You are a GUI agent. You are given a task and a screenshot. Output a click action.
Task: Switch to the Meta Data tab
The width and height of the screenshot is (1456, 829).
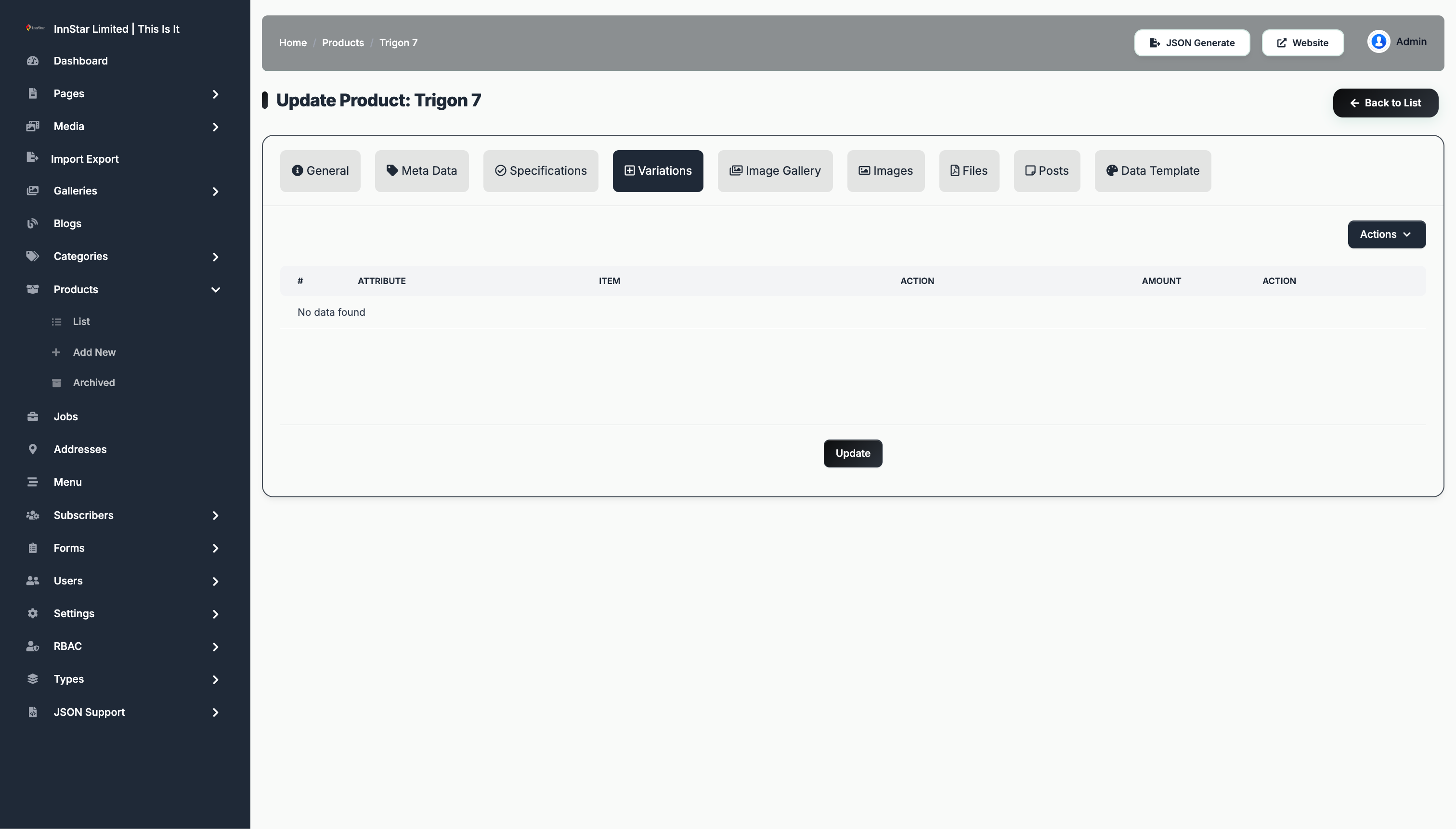pos(422,171)
